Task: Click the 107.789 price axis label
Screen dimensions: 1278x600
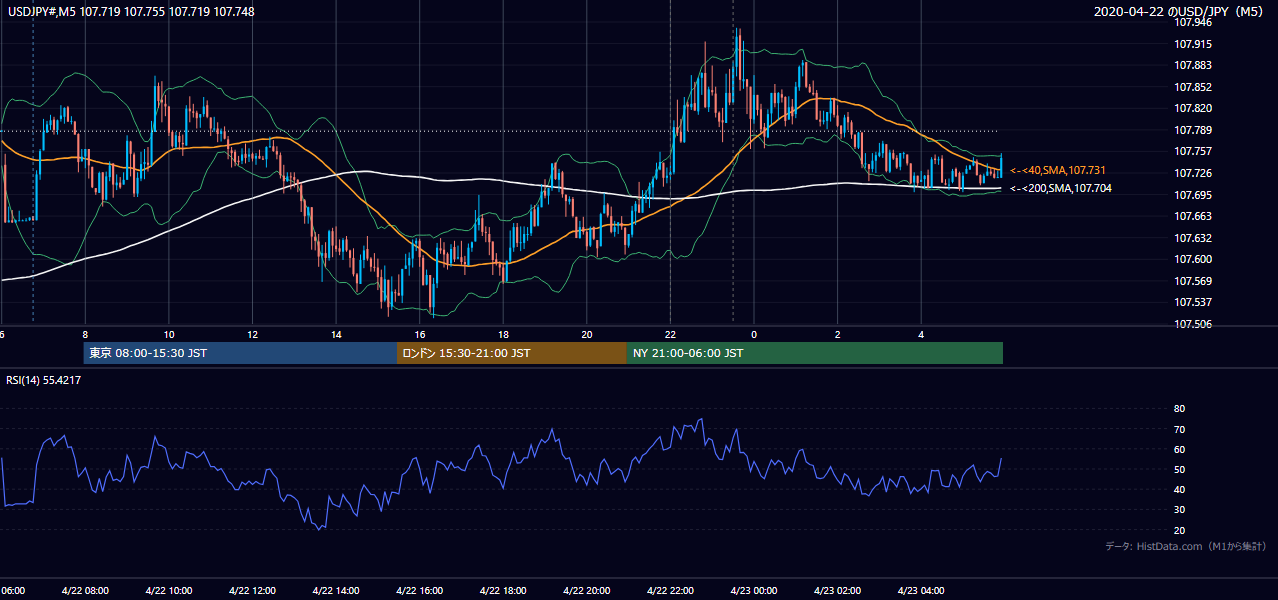Action: 1192,130
